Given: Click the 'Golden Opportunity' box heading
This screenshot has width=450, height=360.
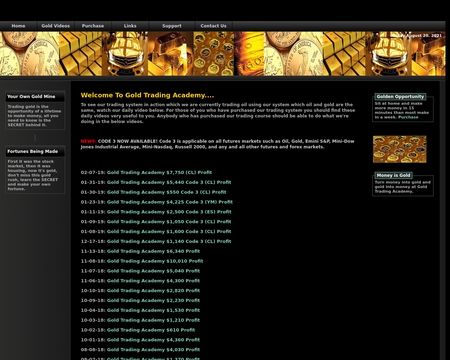Looking at the screenshot, I should [x=400, y=97].
